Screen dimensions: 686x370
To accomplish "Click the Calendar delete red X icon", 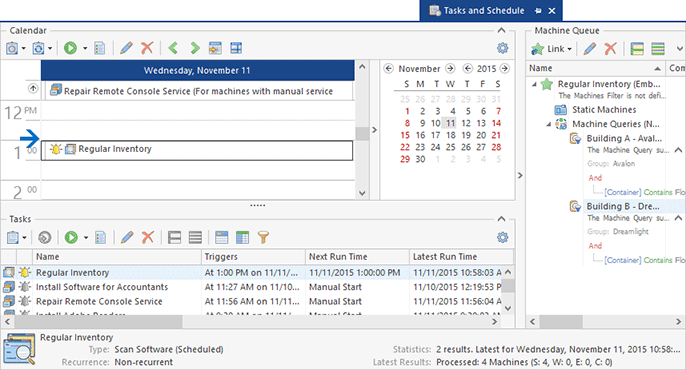I will [x=147, y=48].
